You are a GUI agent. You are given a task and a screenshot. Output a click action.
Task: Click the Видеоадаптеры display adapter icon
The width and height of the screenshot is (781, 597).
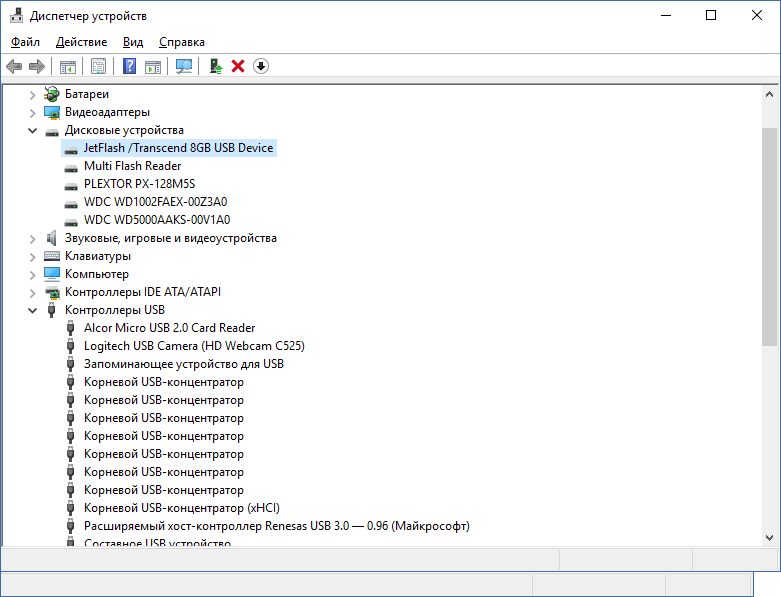pyautogui.click(x=52, y=113)
